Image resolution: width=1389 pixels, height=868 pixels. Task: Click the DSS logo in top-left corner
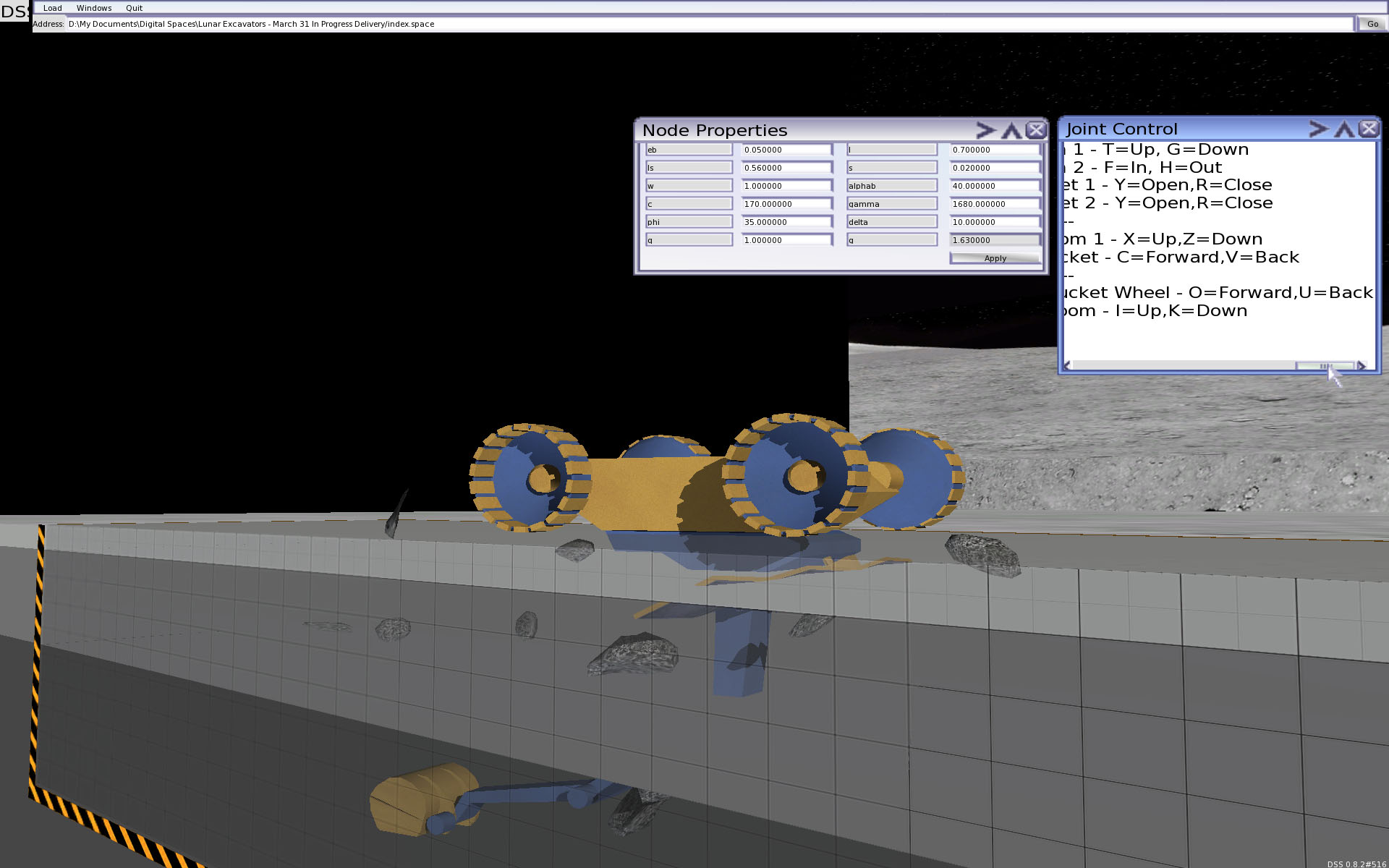click(14, 12)
